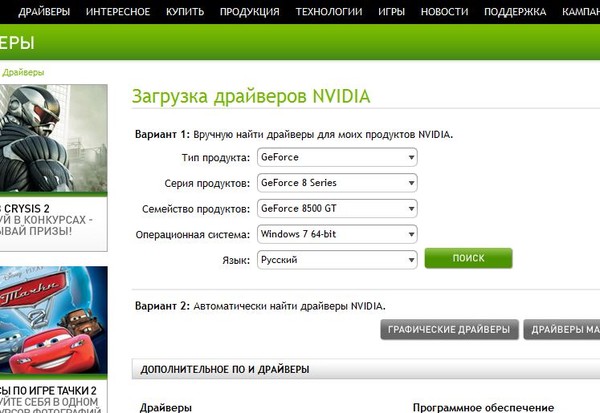600x413 pixels.
Task: Click the Драйверы column heading at bottom
Action: point(166,408)
